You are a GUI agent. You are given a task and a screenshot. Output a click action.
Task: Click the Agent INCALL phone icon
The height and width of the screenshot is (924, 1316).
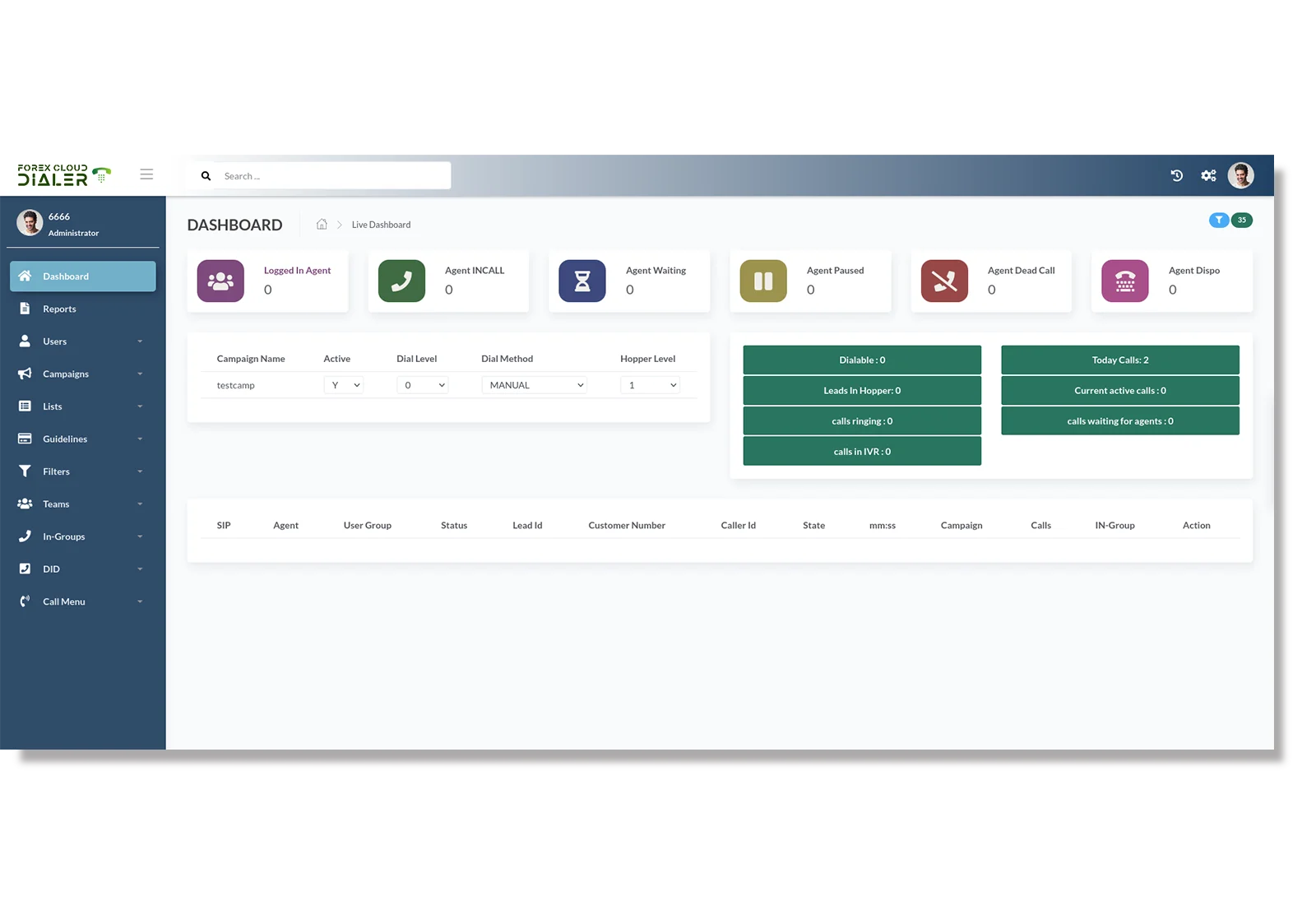[401, 281]
